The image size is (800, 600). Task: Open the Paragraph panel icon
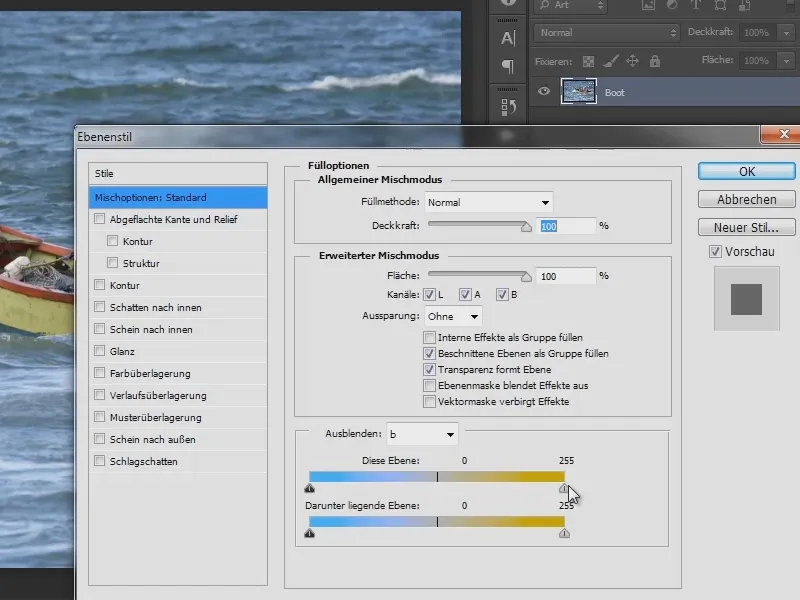pos(508,66)
